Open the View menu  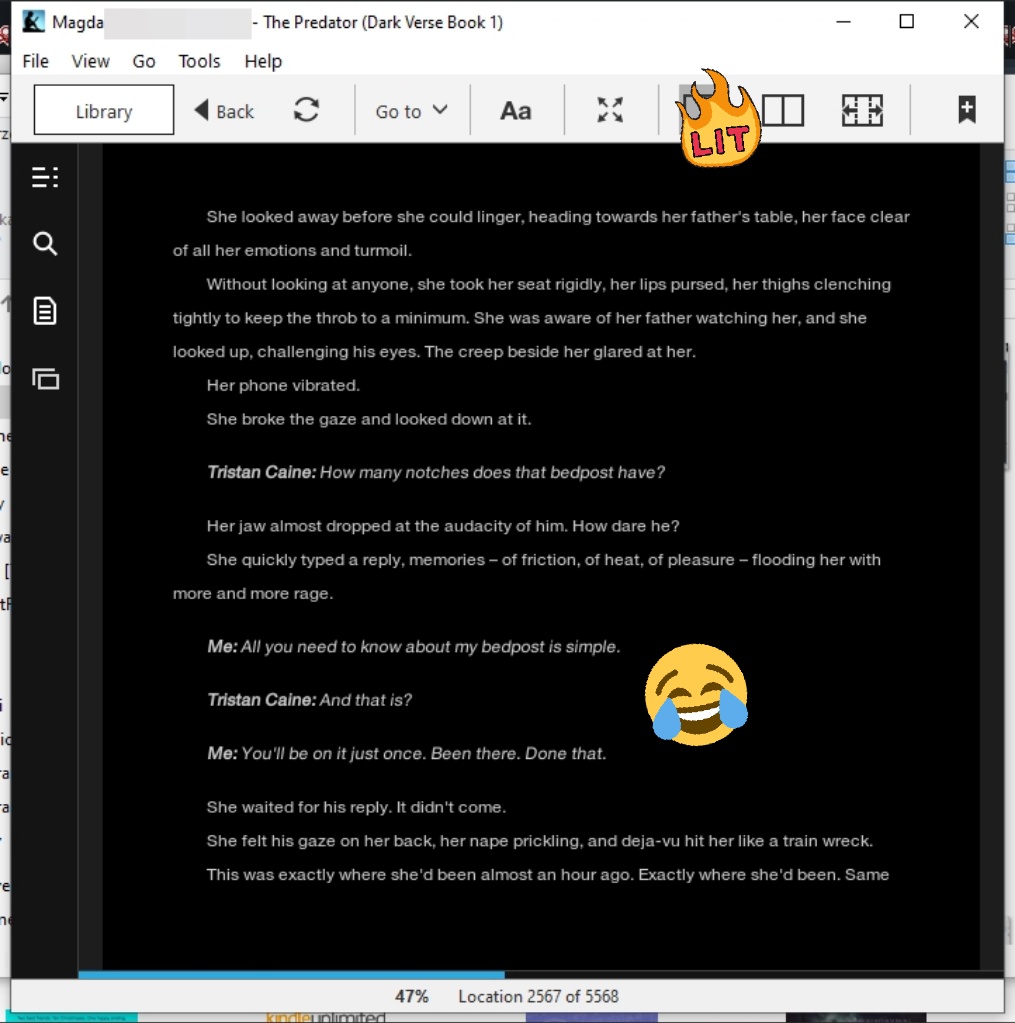90,61
